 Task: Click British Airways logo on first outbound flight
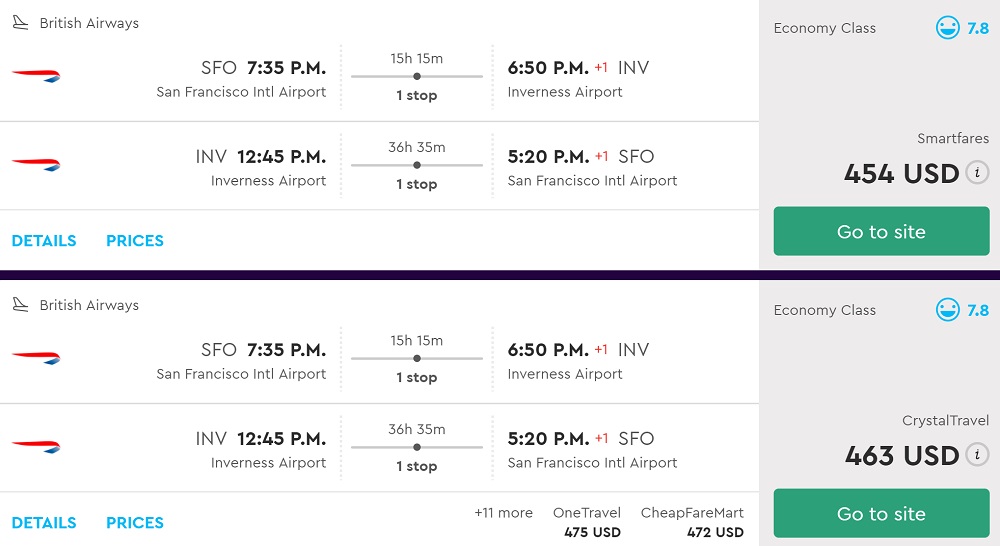[x=36, y=76]
